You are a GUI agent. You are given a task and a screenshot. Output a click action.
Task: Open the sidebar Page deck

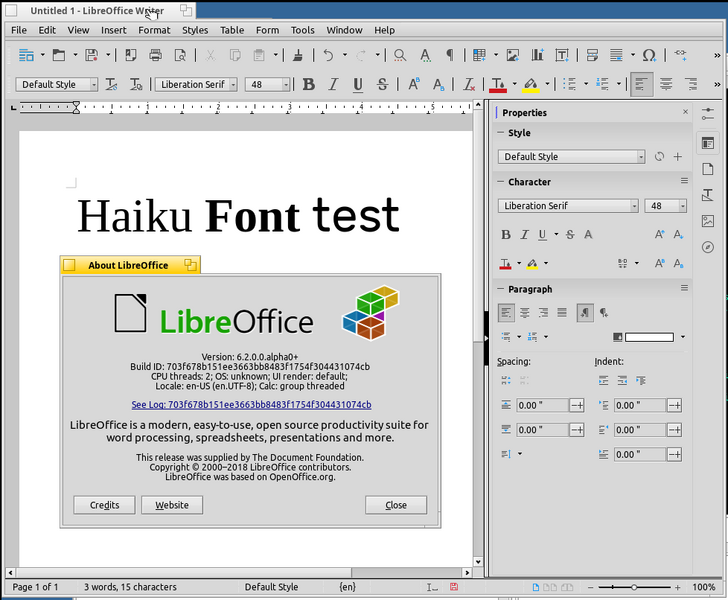click(x=708, y=169)
